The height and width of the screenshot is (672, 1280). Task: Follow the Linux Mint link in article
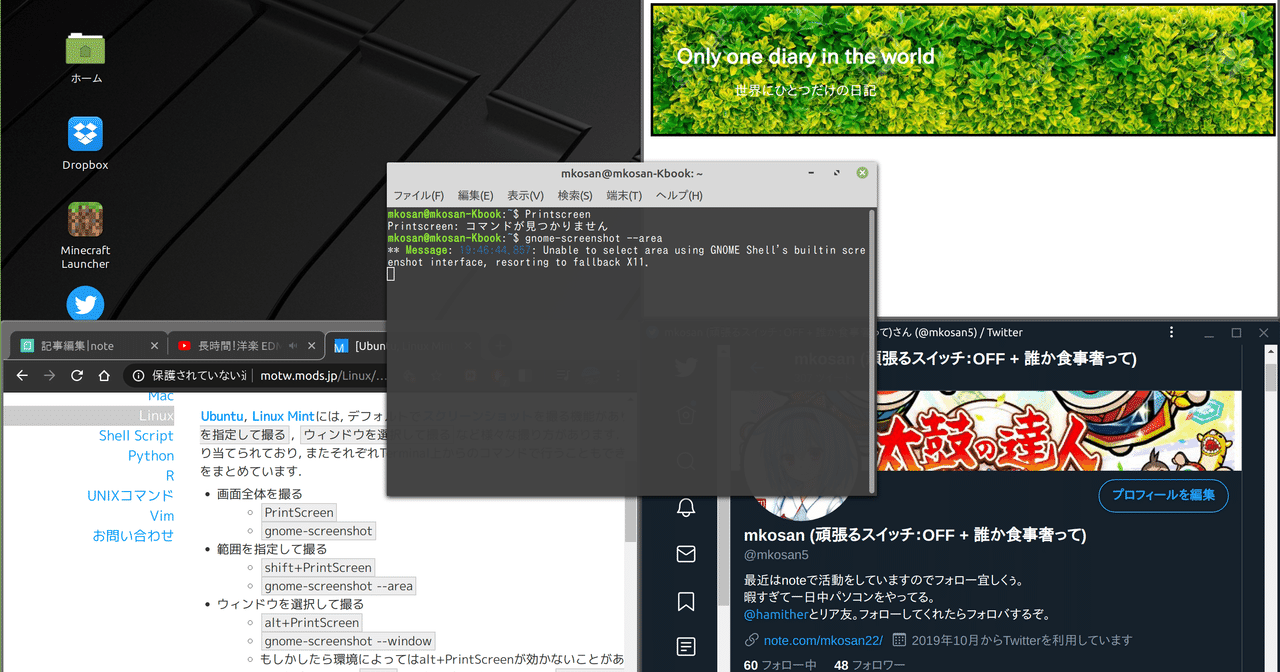click(283, 416)
